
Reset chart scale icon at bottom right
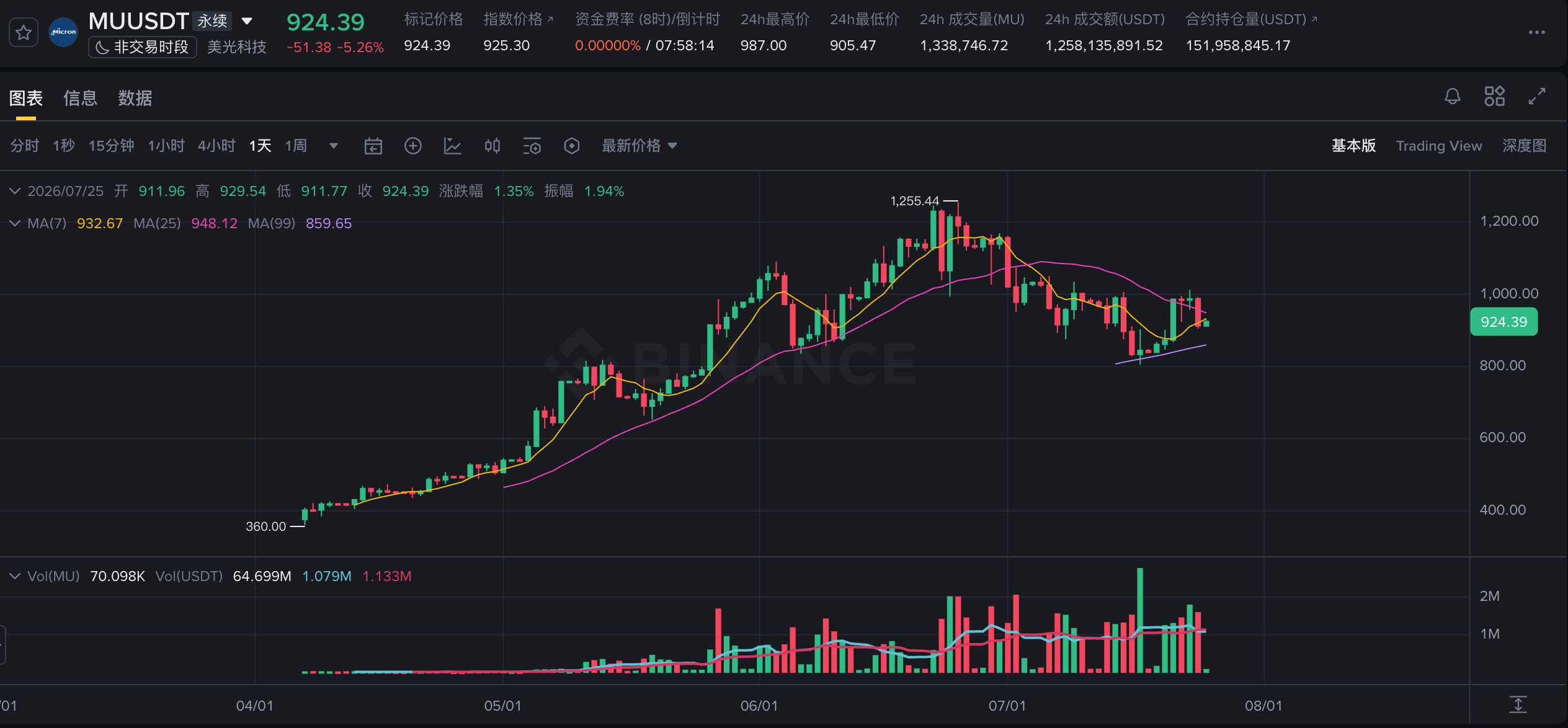tap(1518, 704)
